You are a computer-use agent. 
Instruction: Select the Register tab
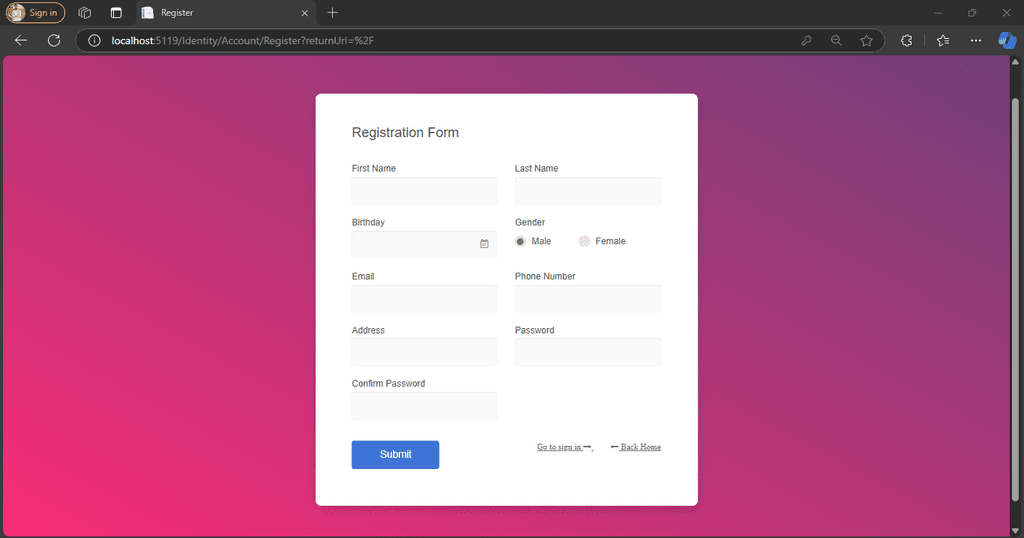[226, 12]
